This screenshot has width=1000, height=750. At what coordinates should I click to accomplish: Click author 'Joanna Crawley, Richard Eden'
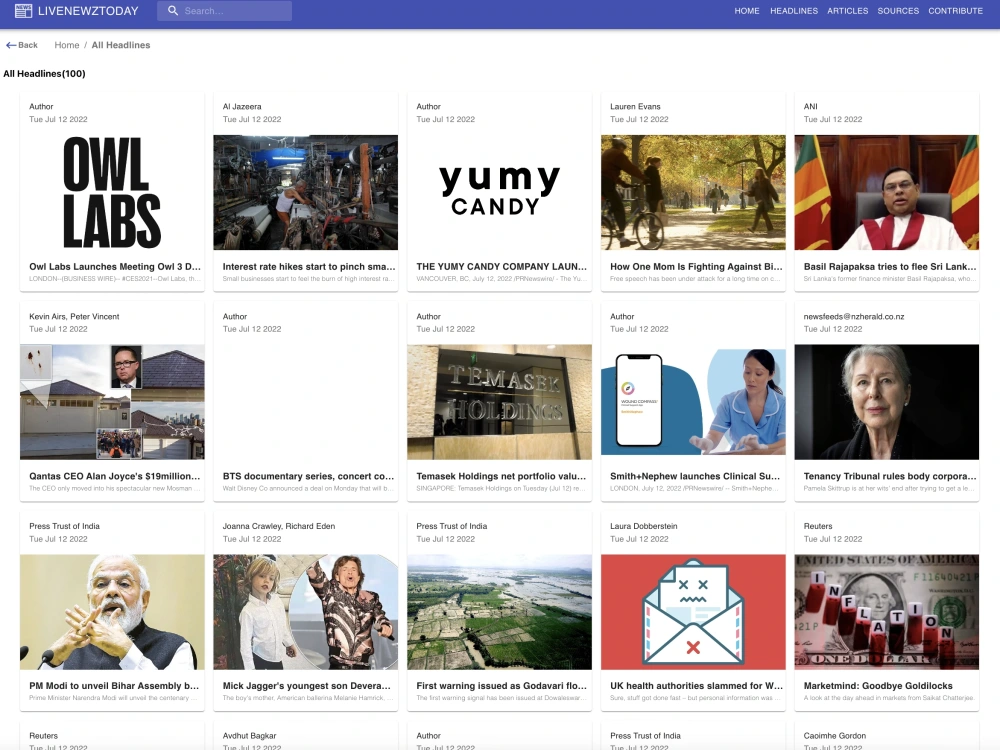[279, 526]
